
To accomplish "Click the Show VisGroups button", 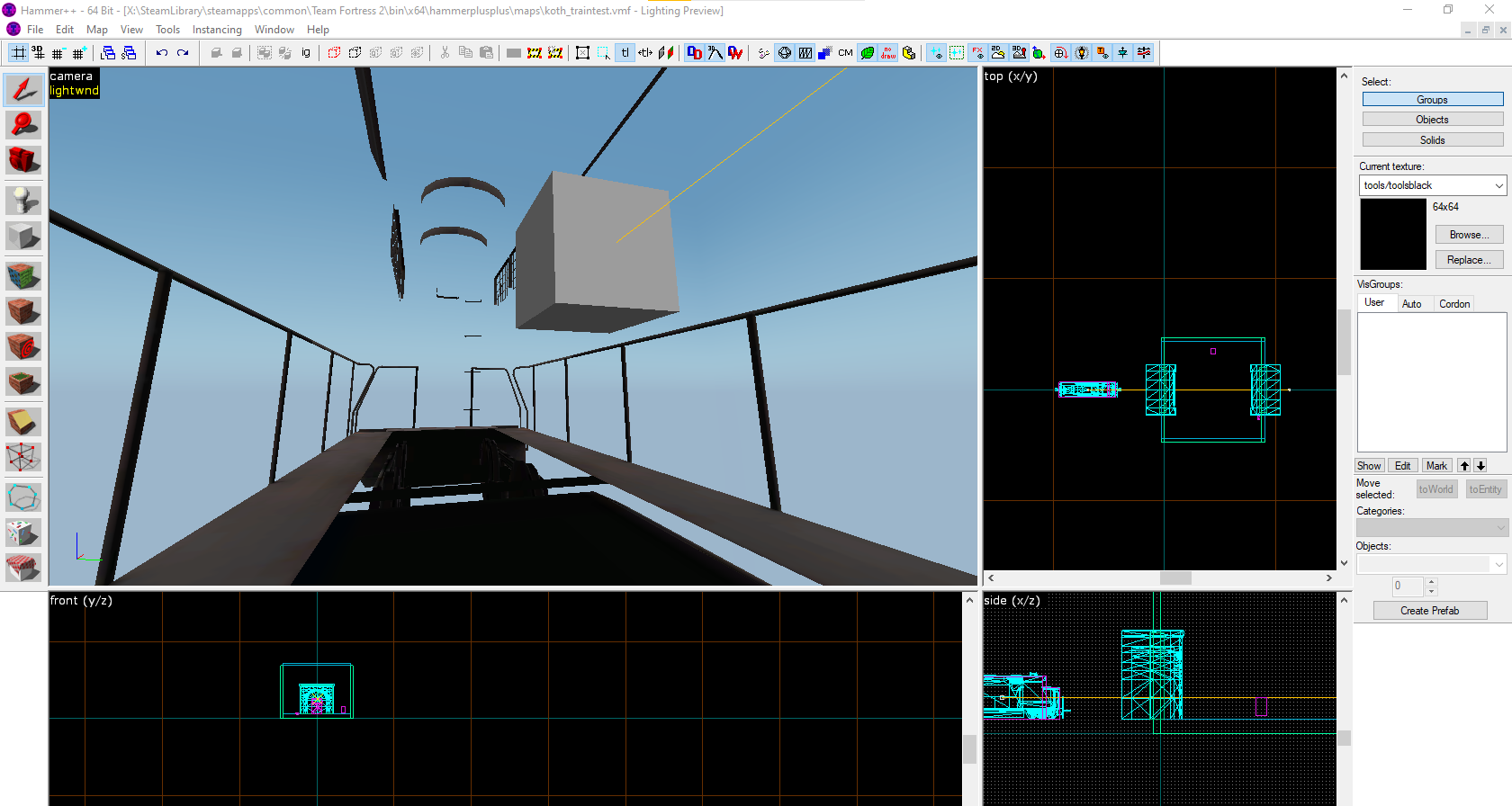I will tap(1370, 466).
